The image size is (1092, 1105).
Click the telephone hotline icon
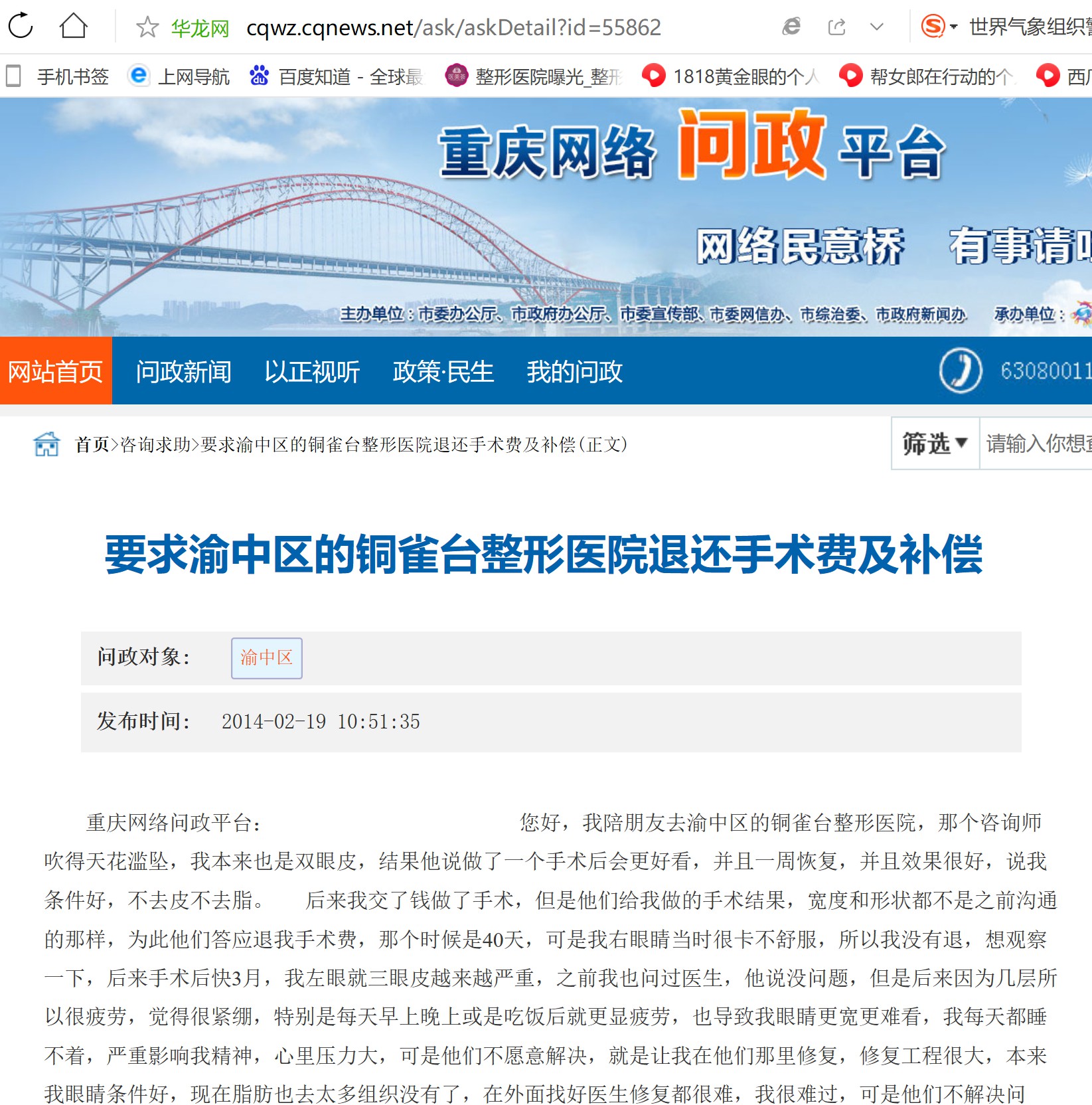[x=961, y=370]
